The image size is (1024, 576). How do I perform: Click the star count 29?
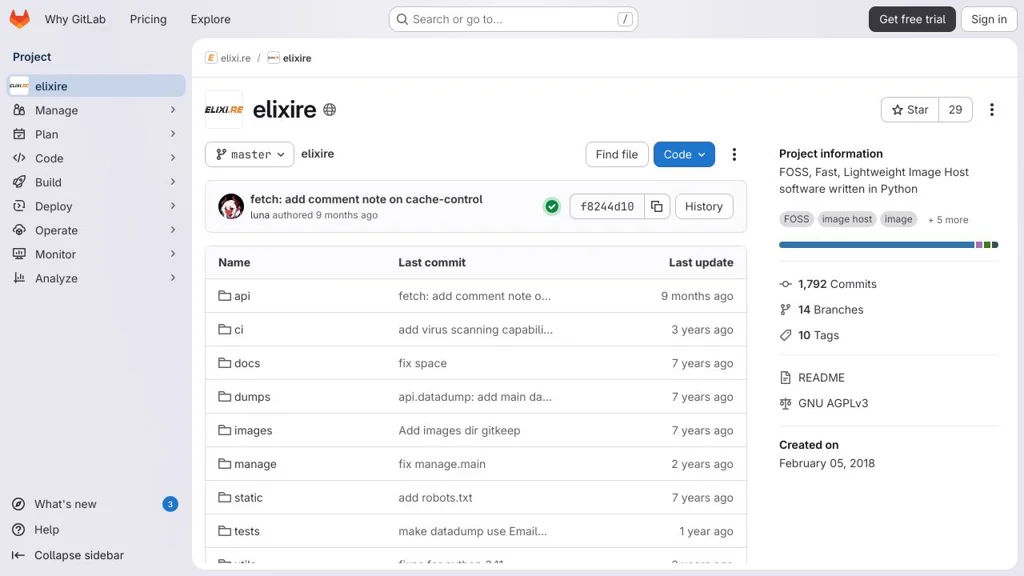[x=955, y=110]
